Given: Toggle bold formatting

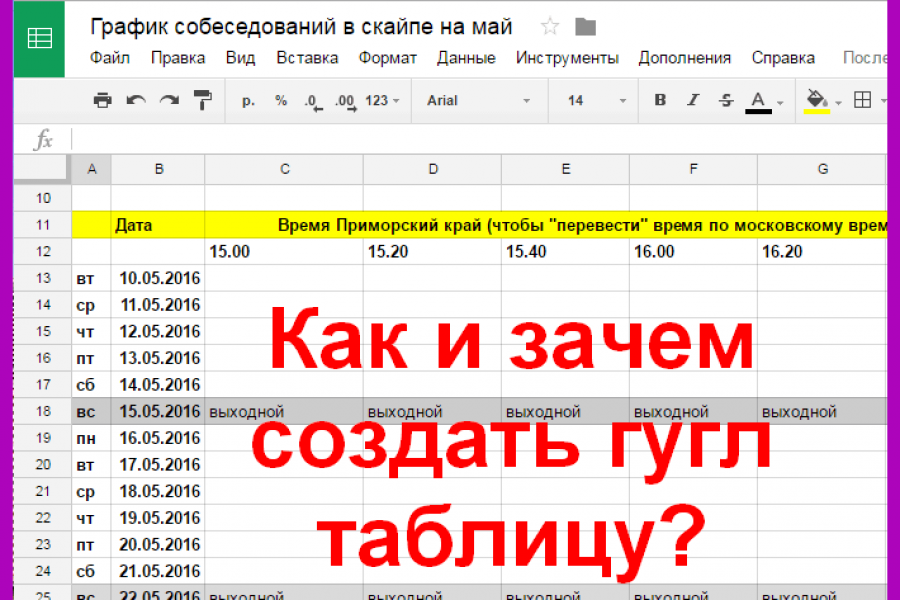Looking at the screenshot, I should [x=660, y=100].
